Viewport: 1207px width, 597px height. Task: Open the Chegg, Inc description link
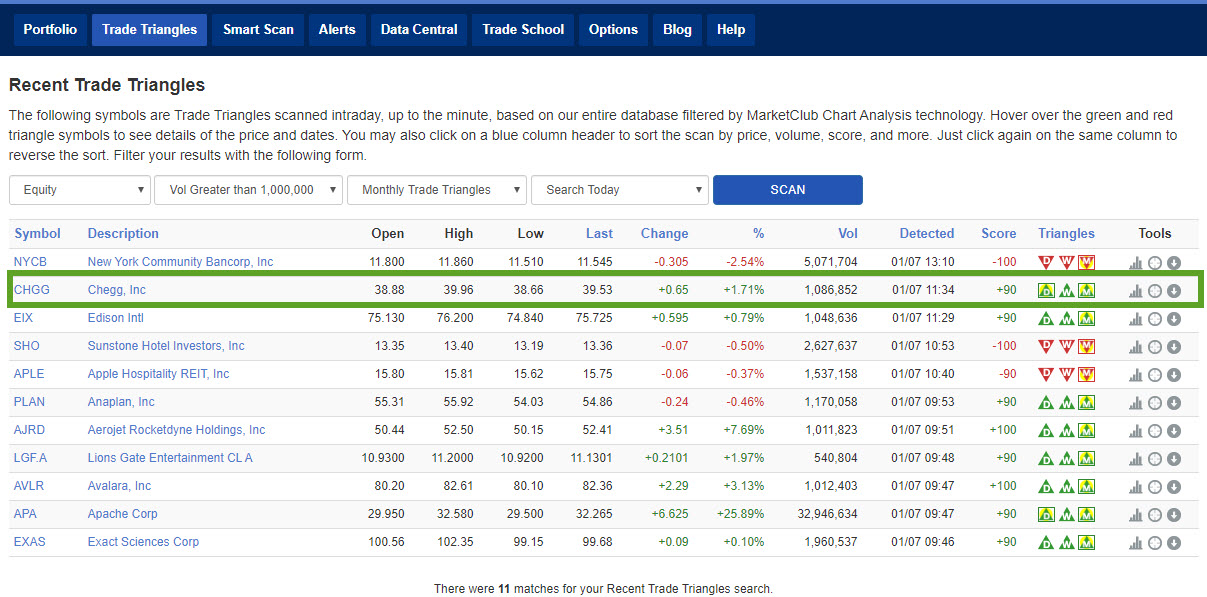pos(116,290)
